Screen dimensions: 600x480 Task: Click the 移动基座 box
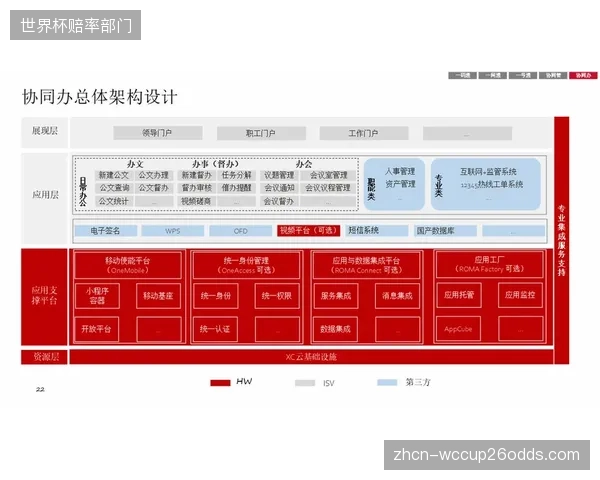[x=158, y=296]
